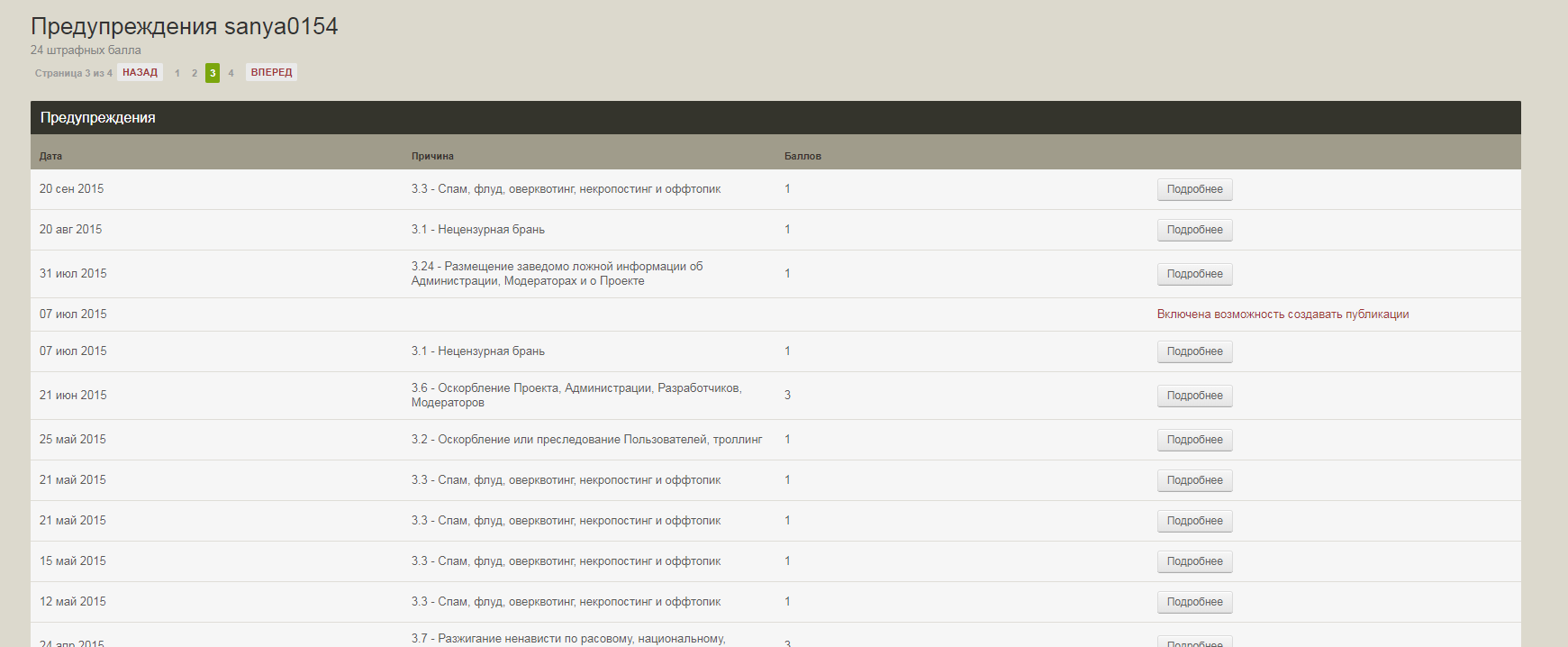Open details for 21 июн 2015 warning

1194,396
